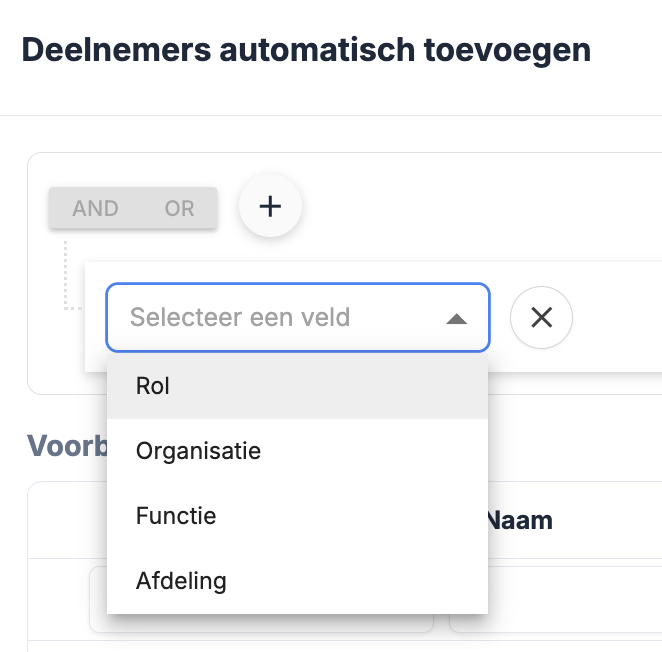This screenshot has width=662, height=652.
Task: Switch the group operator to OR
Action: [180, 208]
